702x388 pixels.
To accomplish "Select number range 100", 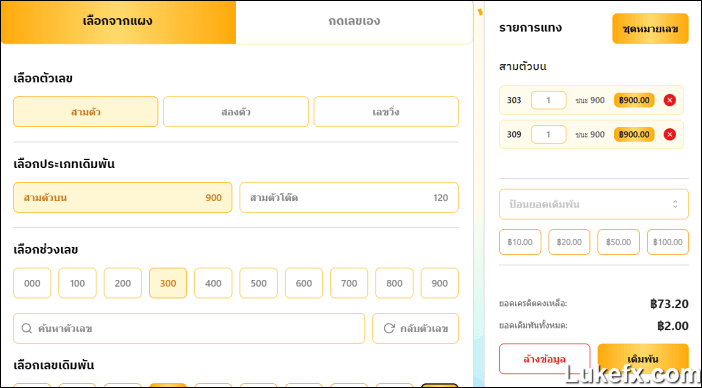I will pos(77,283).
